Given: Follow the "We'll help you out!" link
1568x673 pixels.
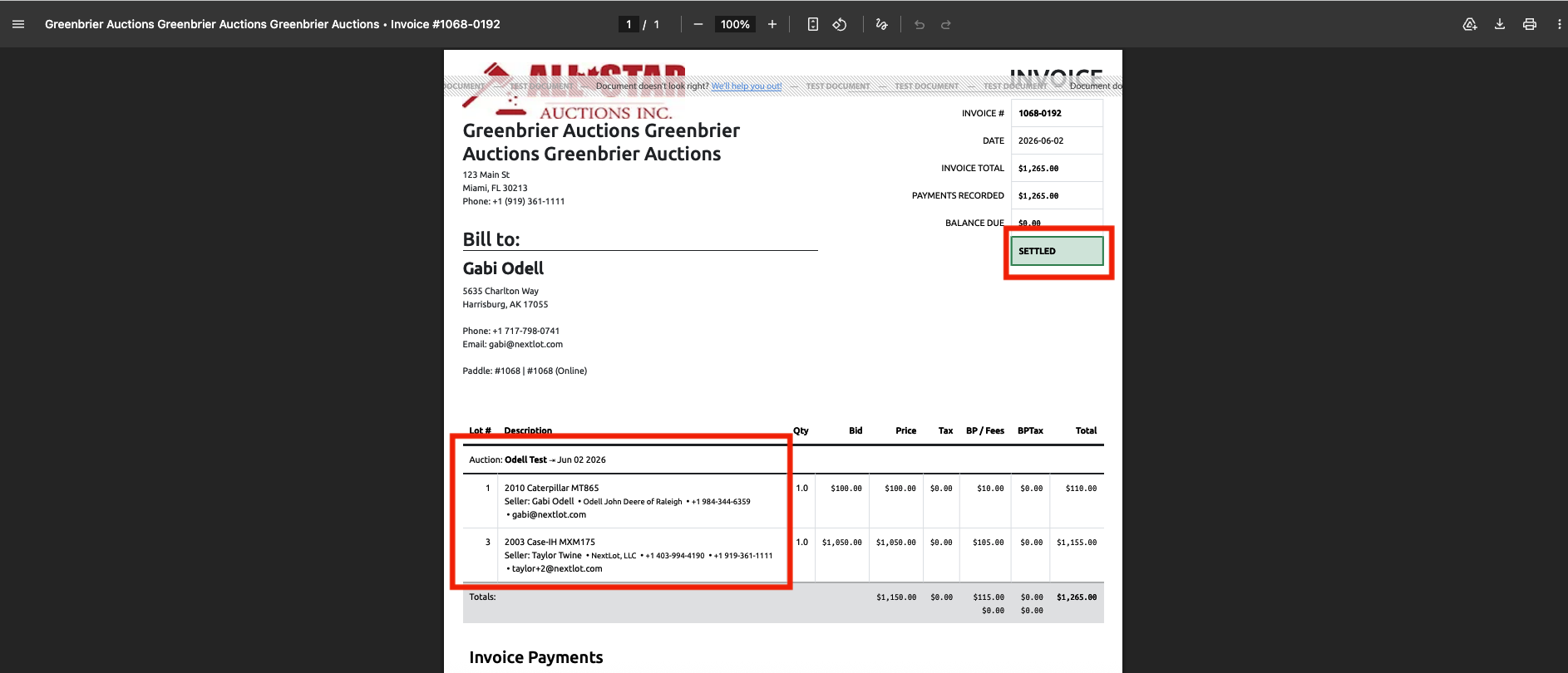Looking at the screenshot, I should click(x=747, y=86).
